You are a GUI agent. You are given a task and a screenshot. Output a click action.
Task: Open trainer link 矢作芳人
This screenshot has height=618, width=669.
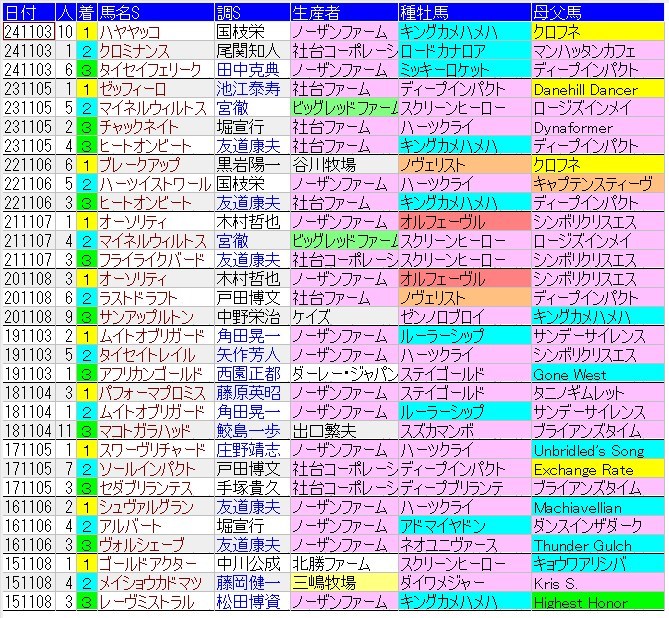point(249,355)
